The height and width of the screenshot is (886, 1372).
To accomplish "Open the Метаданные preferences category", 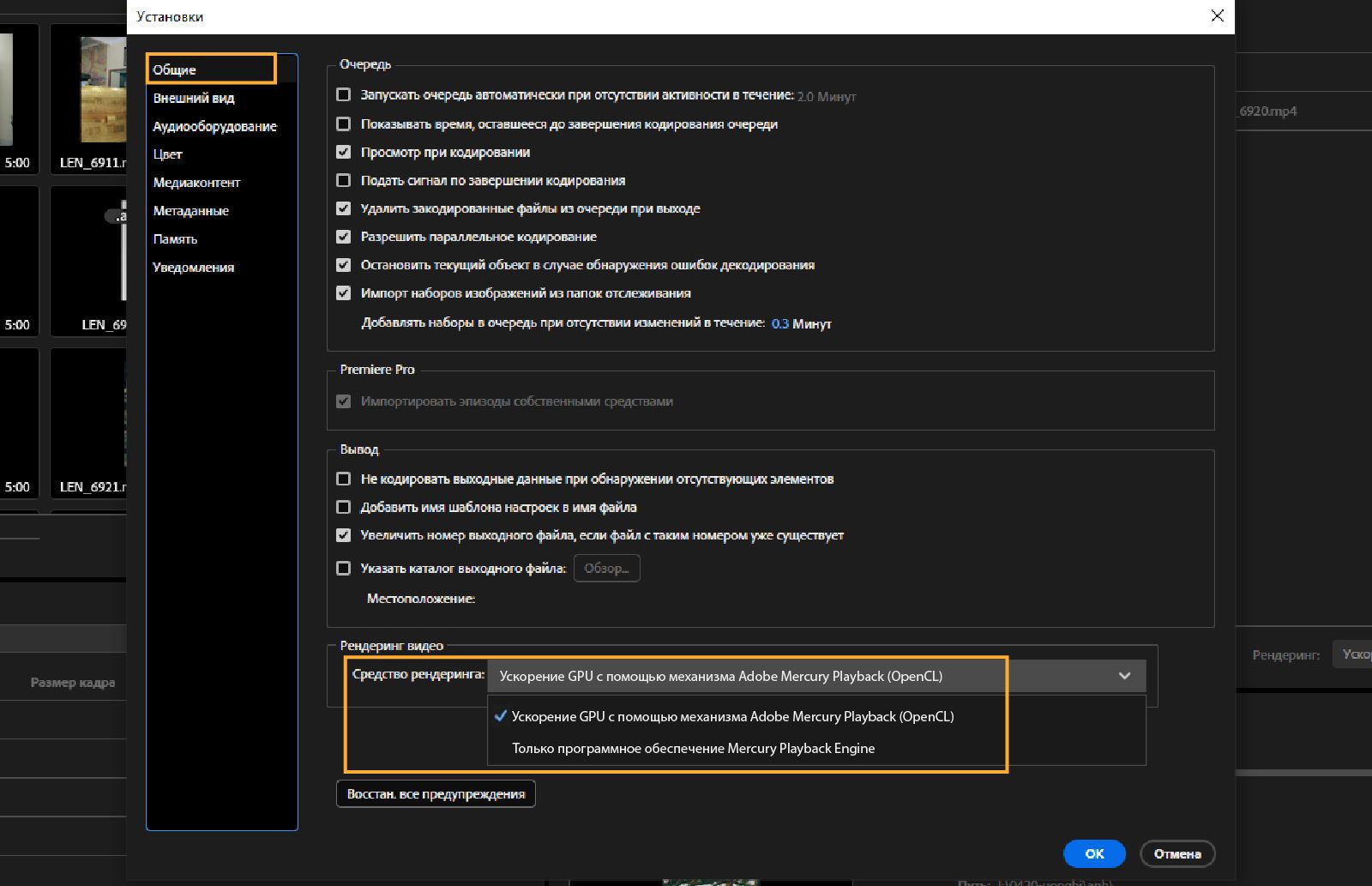I will [190, 211].
